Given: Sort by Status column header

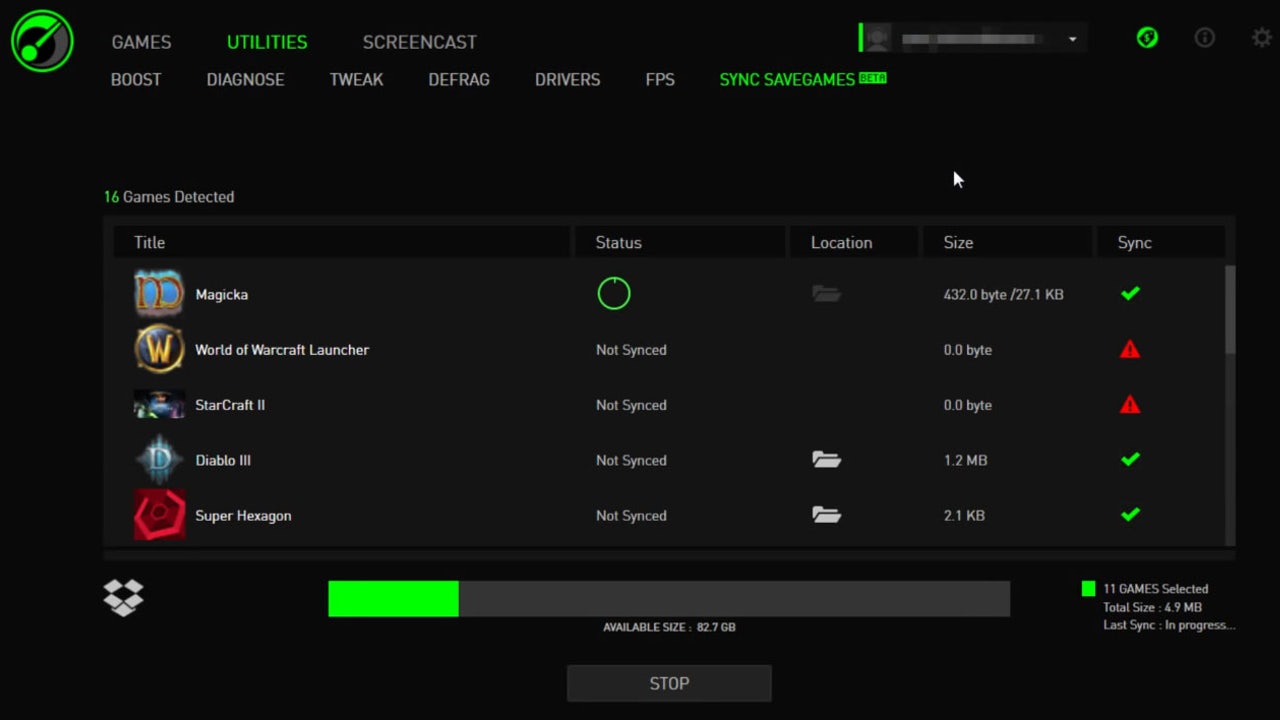Looking at the screenshot, I should click(x=680, y=242).
